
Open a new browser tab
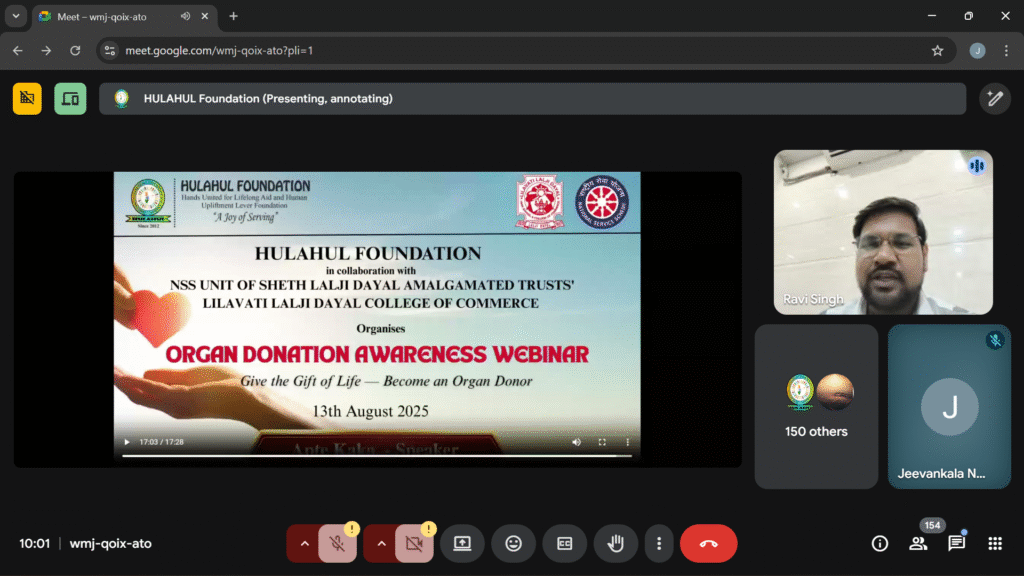coord(233,16)
